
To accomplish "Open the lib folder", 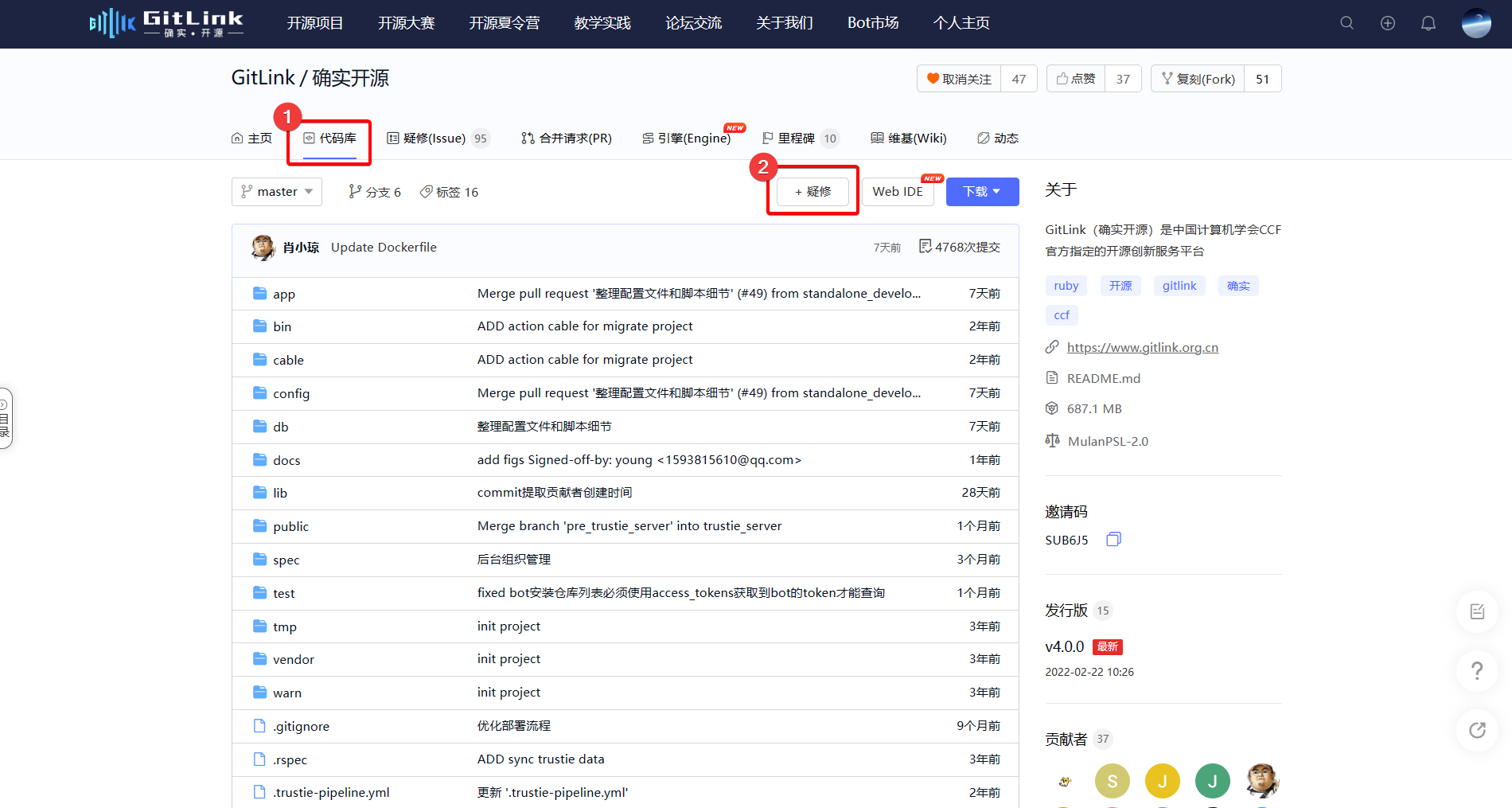I will 279,493.
